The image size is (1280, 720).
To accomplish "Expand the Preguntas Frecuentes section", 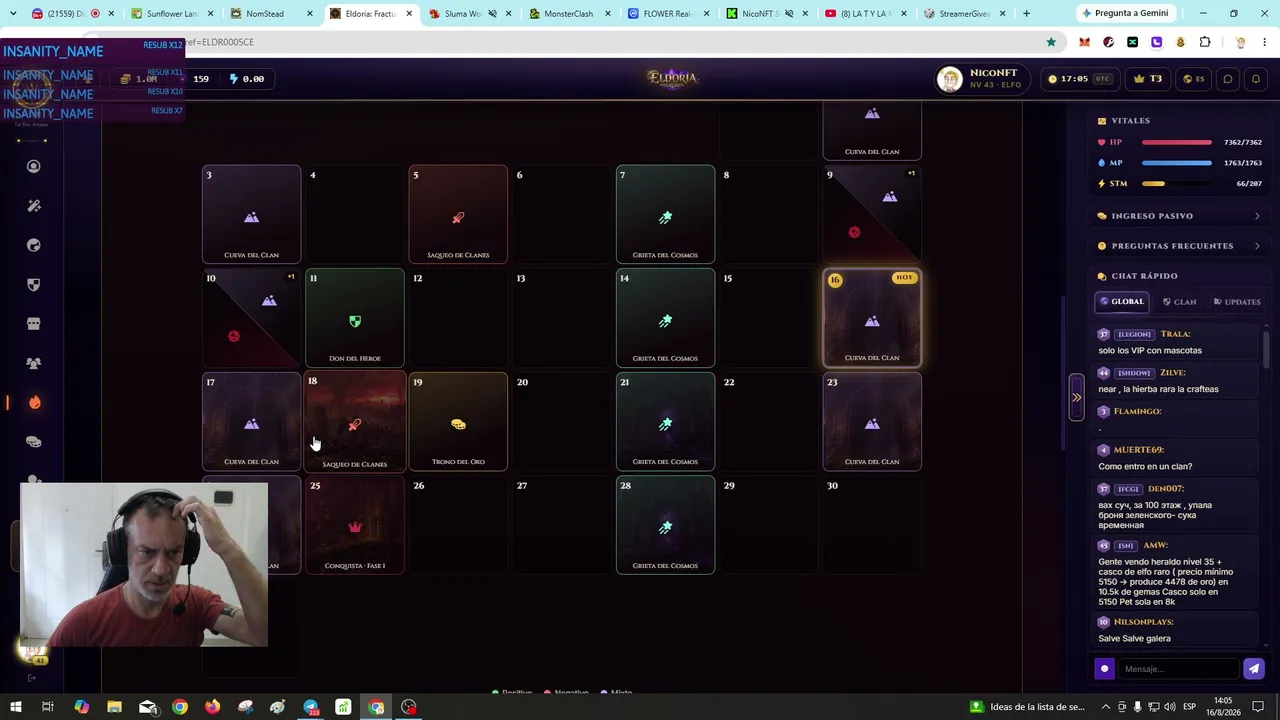I will pyautogui.click(x=1179, y=246).
